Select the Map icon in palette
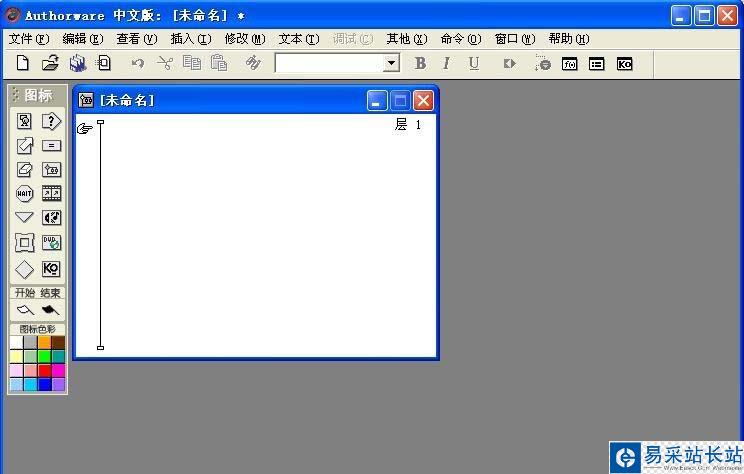 51,169
